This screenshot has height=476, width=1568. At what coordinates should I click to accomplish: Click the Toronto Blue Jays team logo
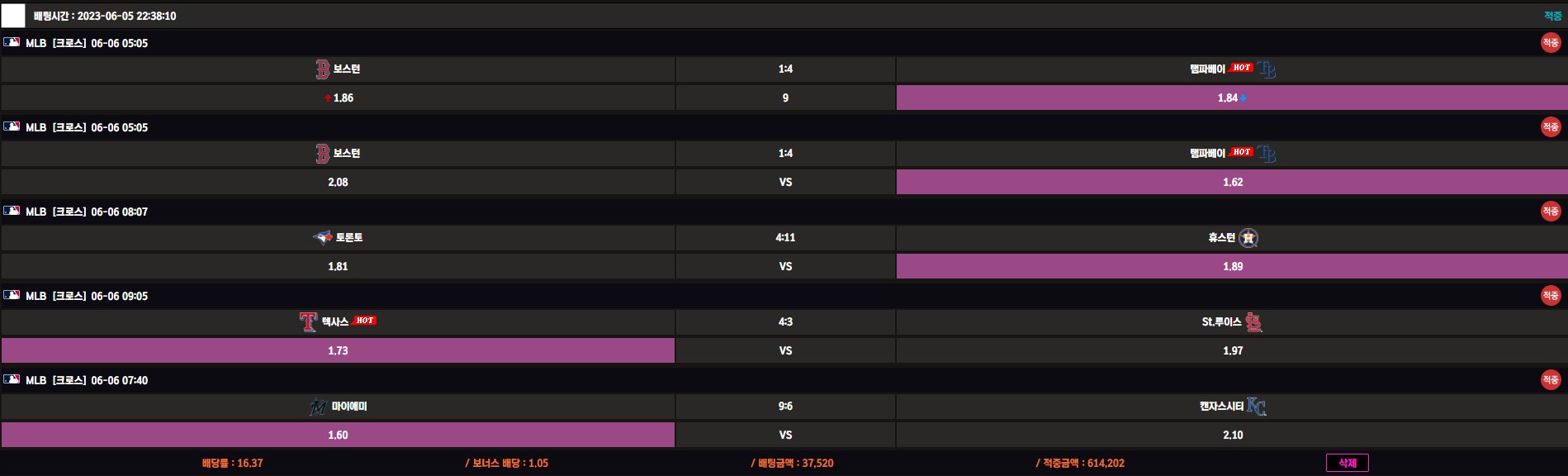pyautogui.click(x=322, y=238)
